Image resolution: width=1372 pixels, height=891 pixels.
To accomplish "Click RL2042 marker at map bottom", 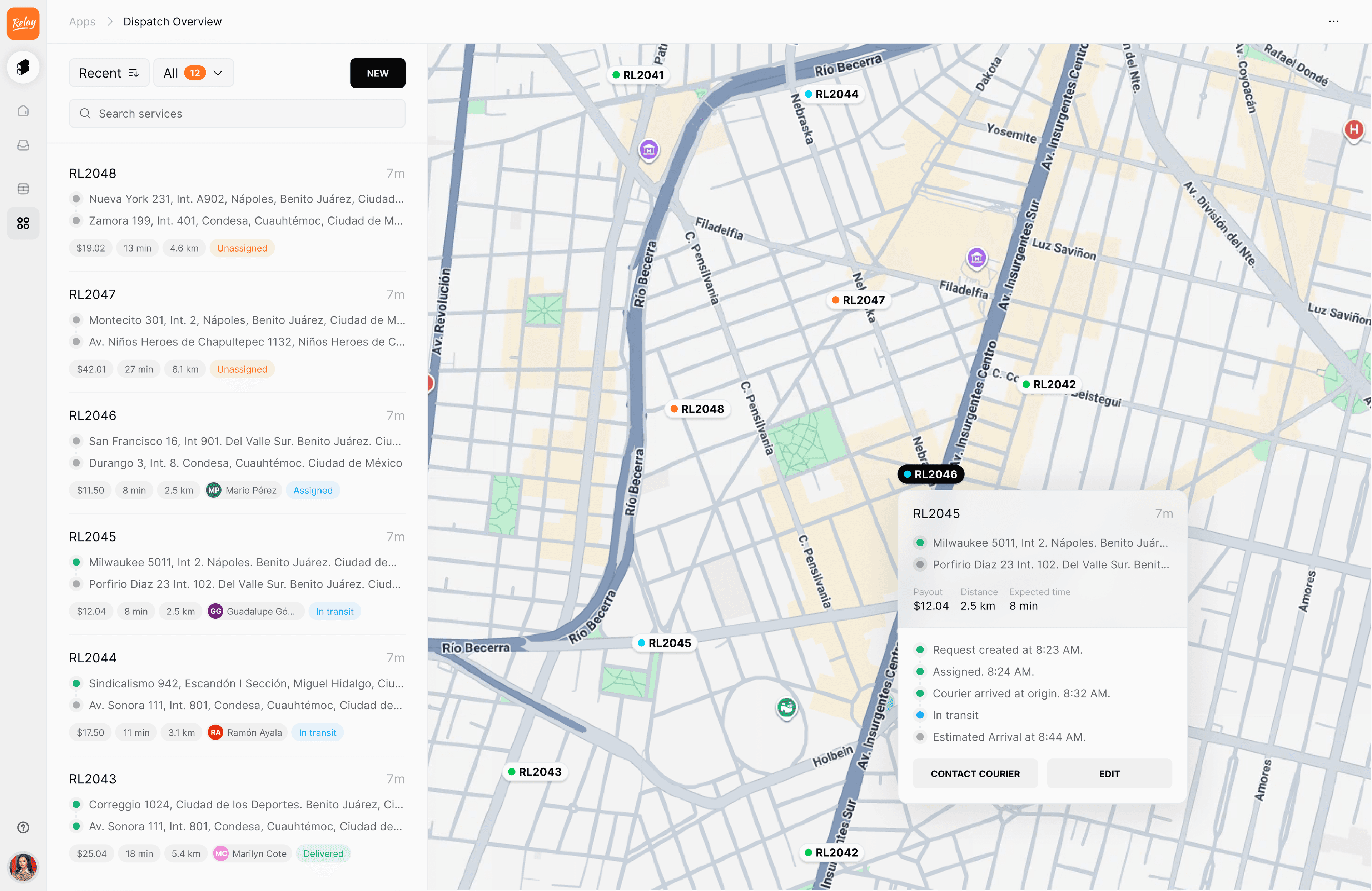I will pyautogui.click(x=831, y=852).
